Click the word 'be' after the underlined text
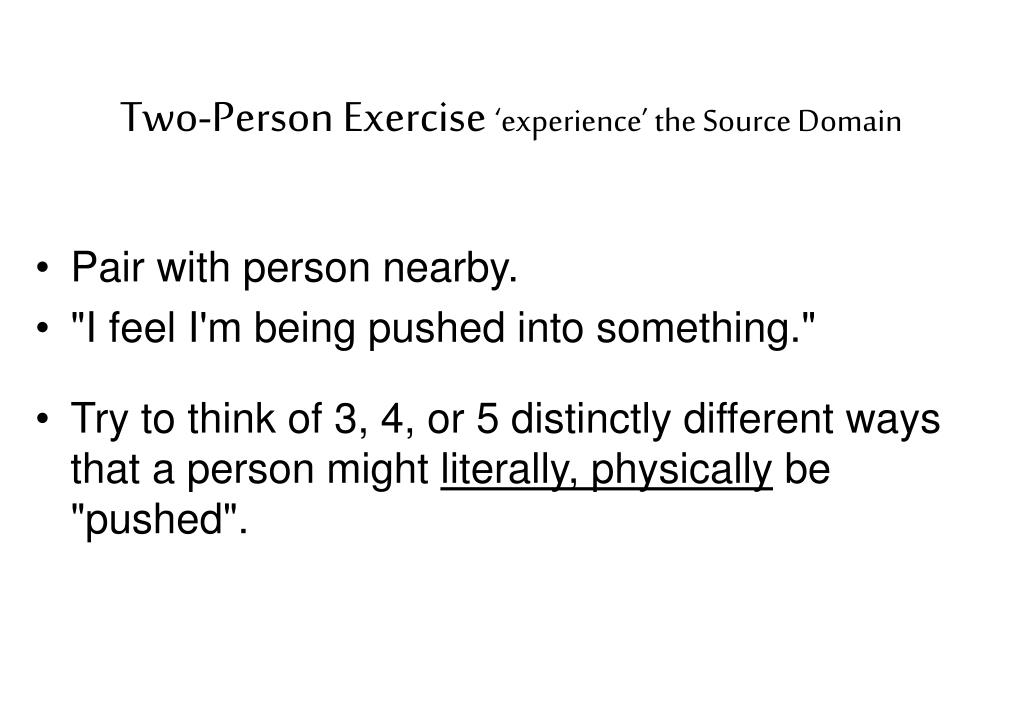 [807, 470]
